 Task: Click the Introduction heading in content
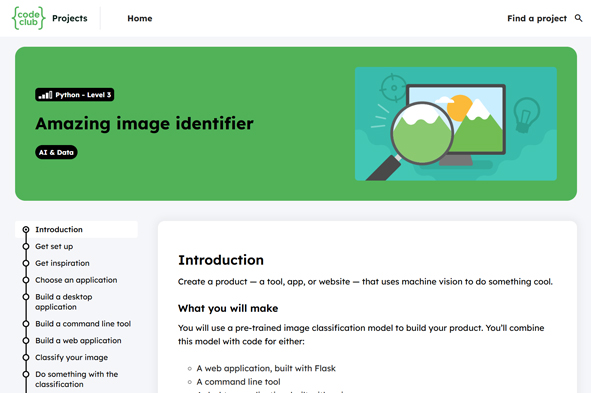click(x=221, y=260)
